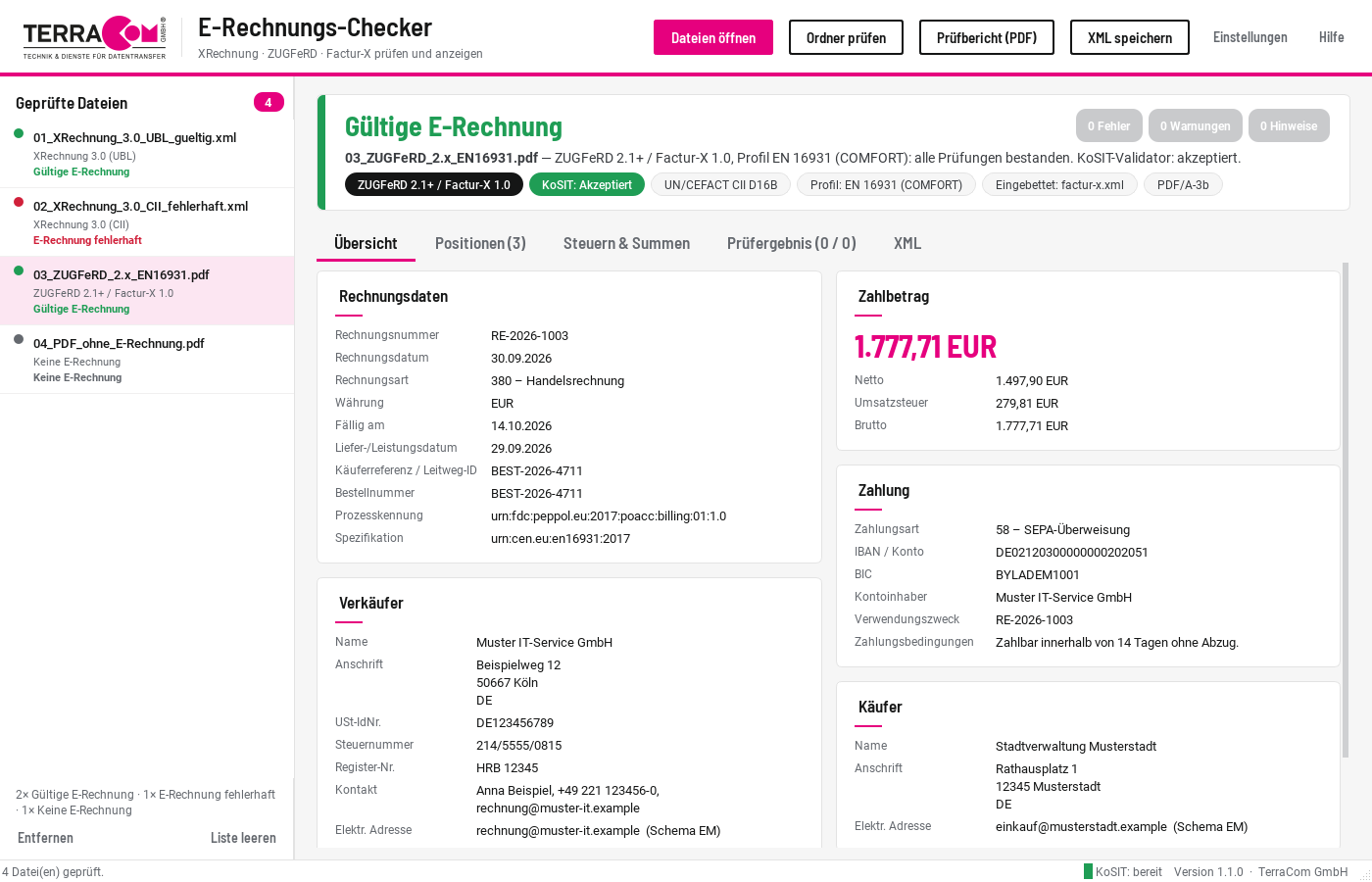
Task: Click the Profil: EN 16931 (COMFORT) tag
Action: (886, 184)
